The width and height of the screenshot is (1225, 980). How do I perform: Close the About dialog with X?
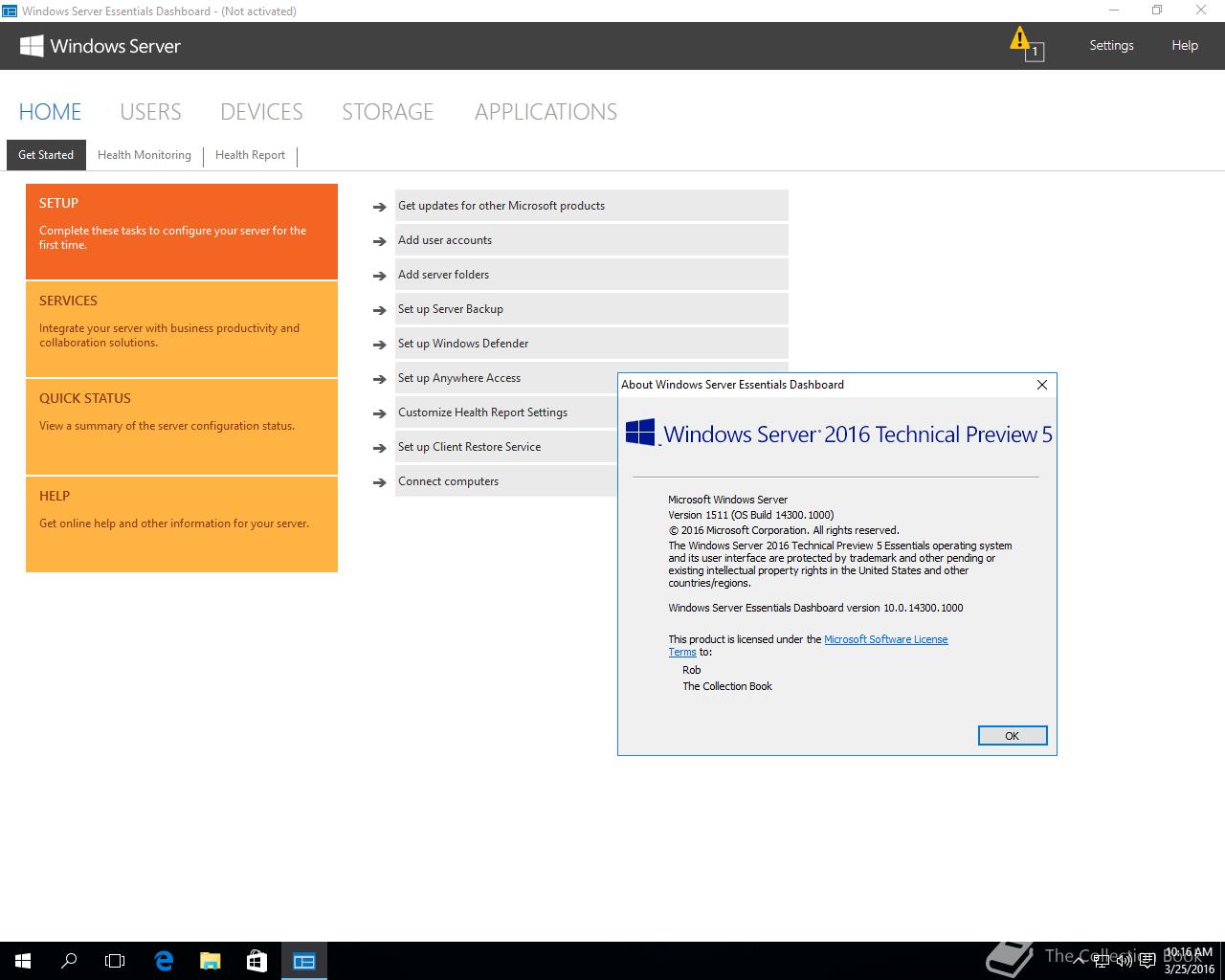[1042, 385]
